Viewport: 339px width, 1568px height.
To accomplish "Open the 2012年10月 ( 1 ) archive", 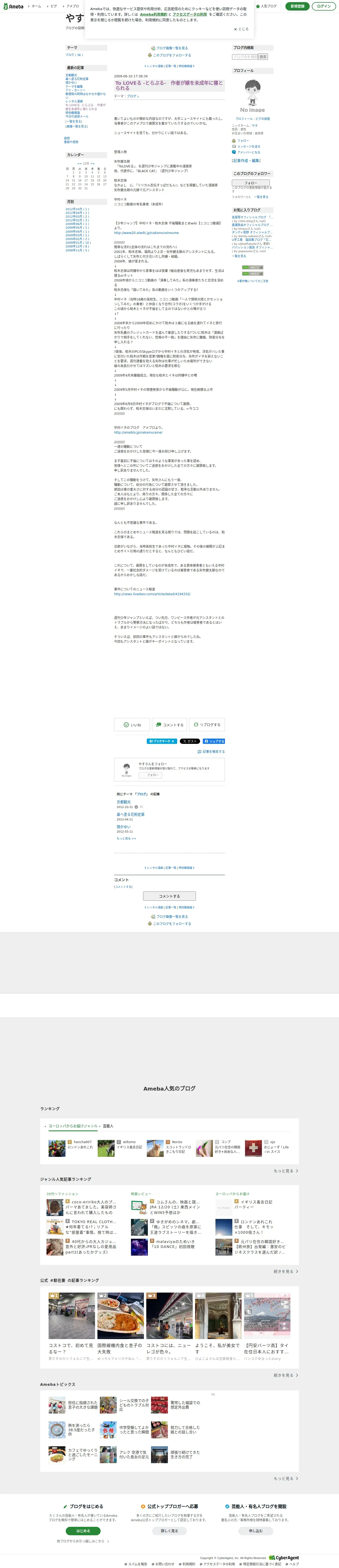I will 77,209.
